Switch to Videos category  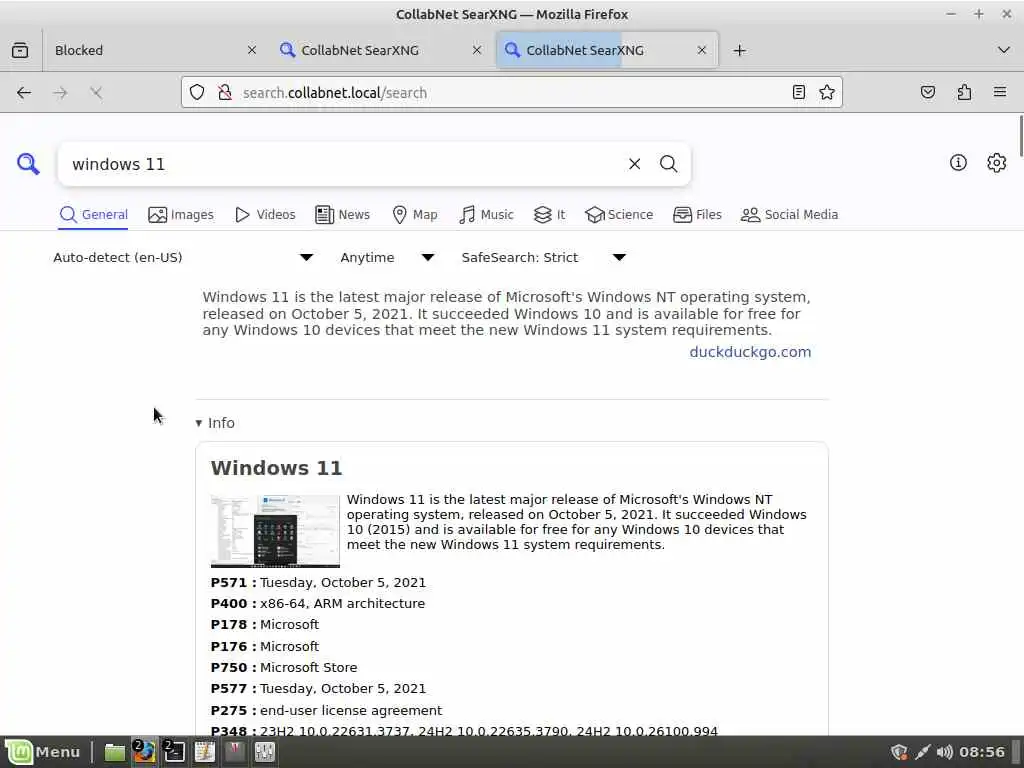coord(265,215)
